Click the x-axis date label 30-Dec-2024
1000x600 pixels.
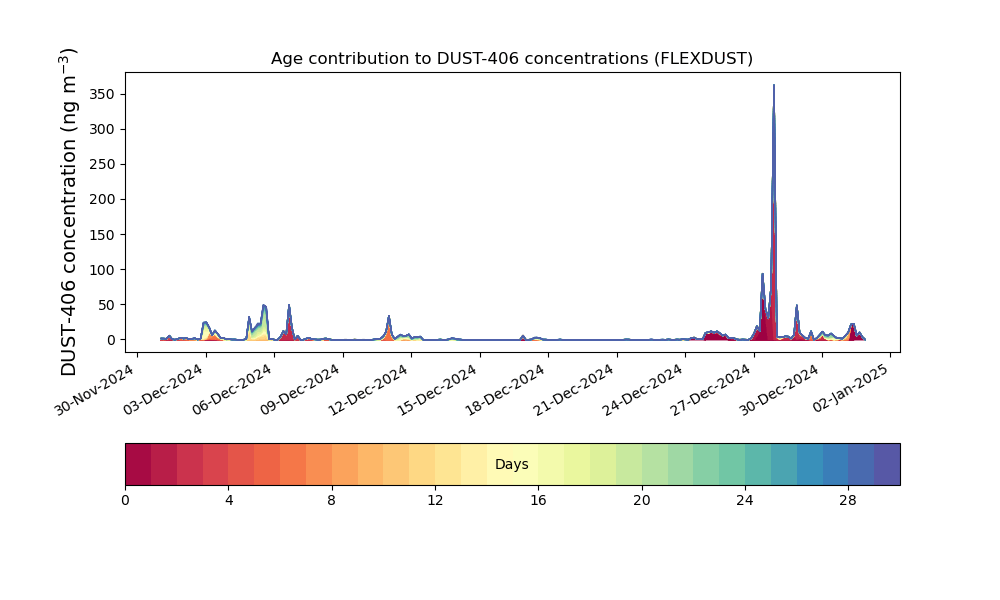pyautogui.click(x=779, y=389)
